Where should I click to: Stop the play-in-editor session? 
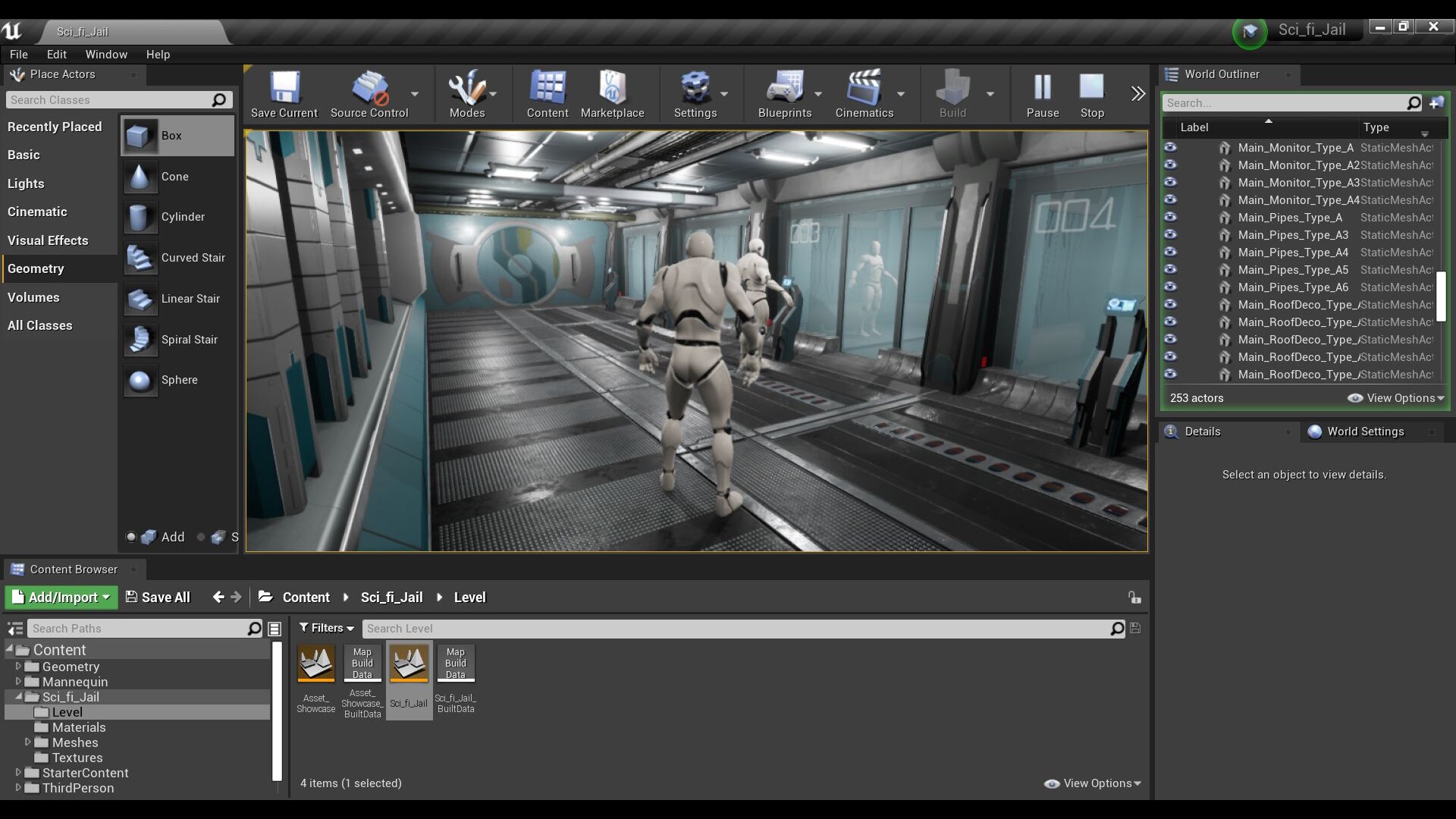[1091, 87]
